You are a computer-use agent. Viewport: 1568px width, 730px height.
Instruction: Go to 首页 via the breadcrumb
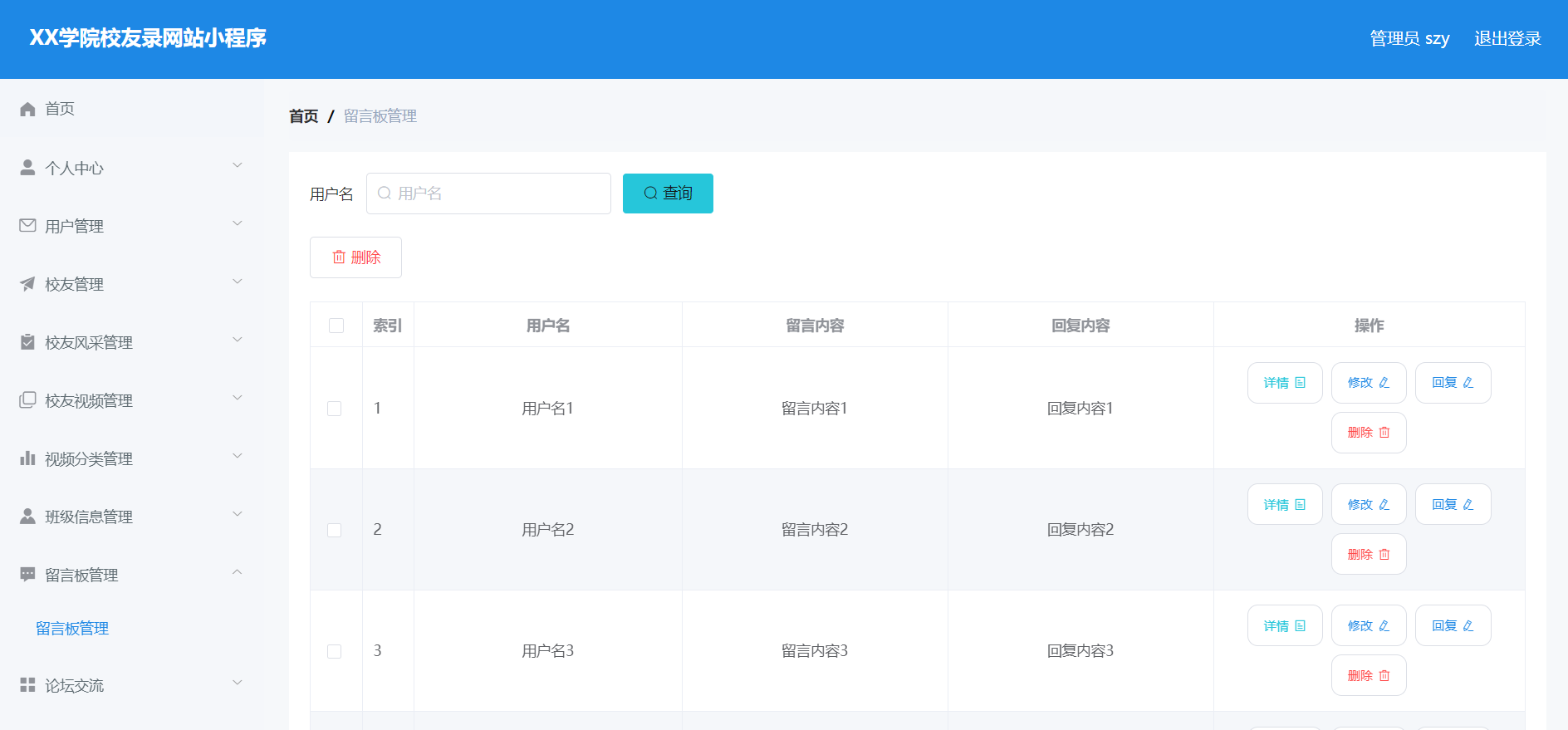tap(303, 116)
